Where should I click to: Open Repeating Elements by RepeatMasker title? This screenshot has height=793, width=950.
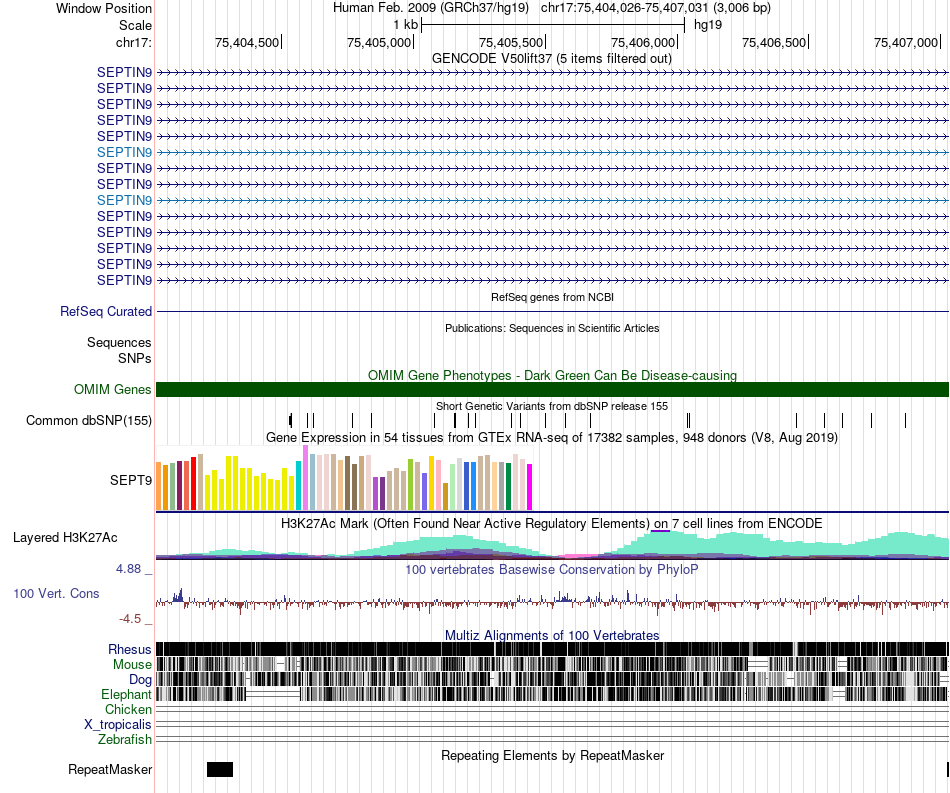point(552,755)
